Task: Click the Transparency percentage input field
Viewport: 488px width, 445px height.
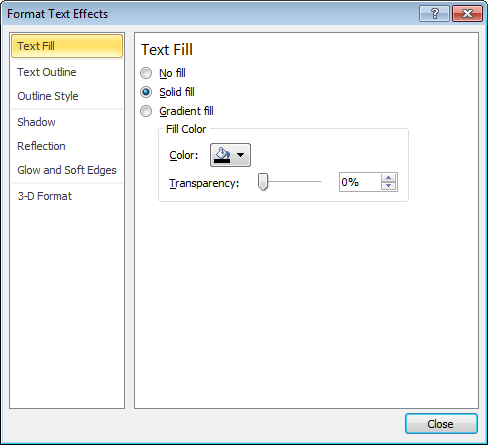Action: tap(360, 182)
